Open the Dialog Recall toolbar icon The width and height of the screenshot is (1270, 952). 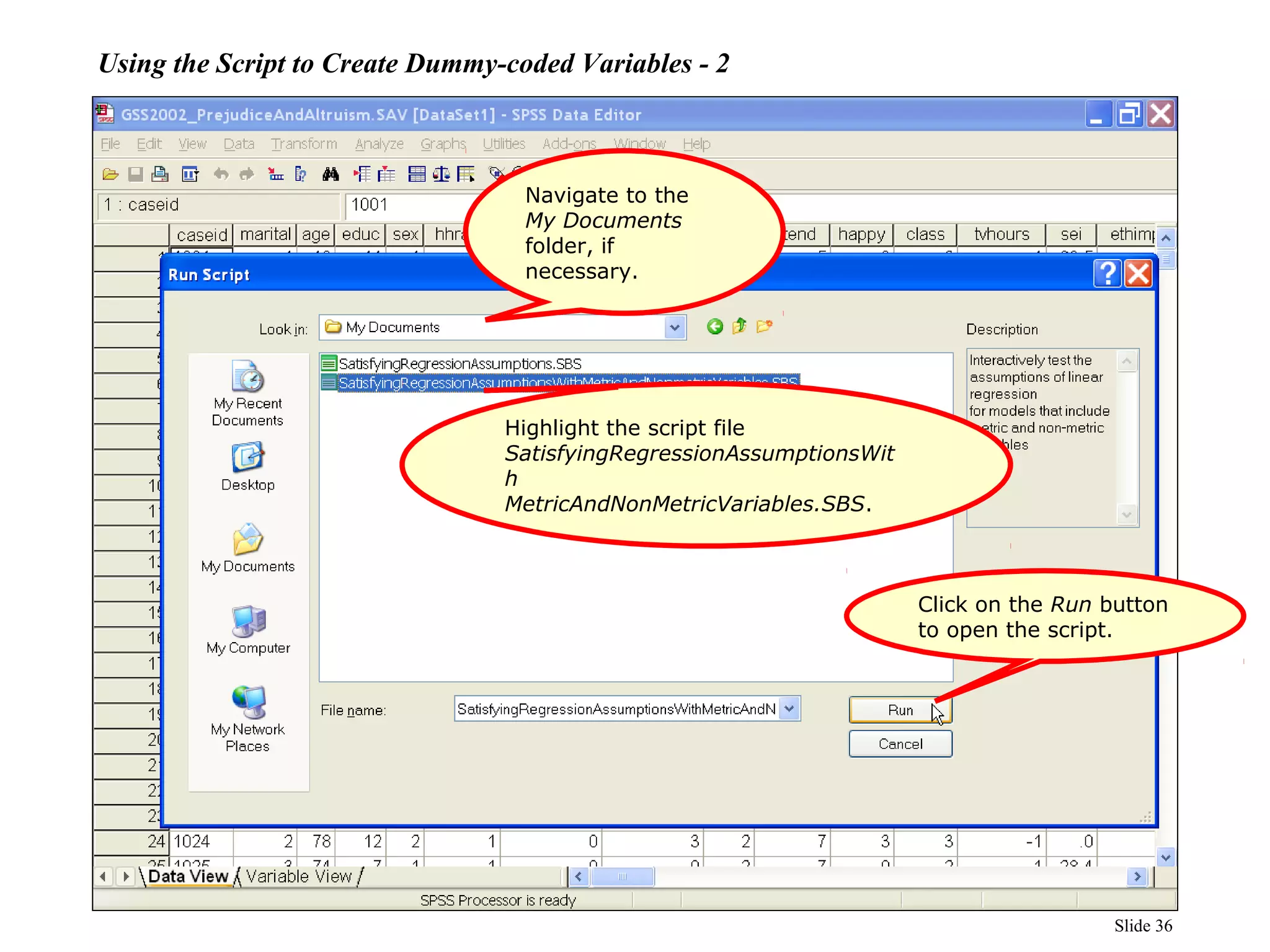(190, 175)
